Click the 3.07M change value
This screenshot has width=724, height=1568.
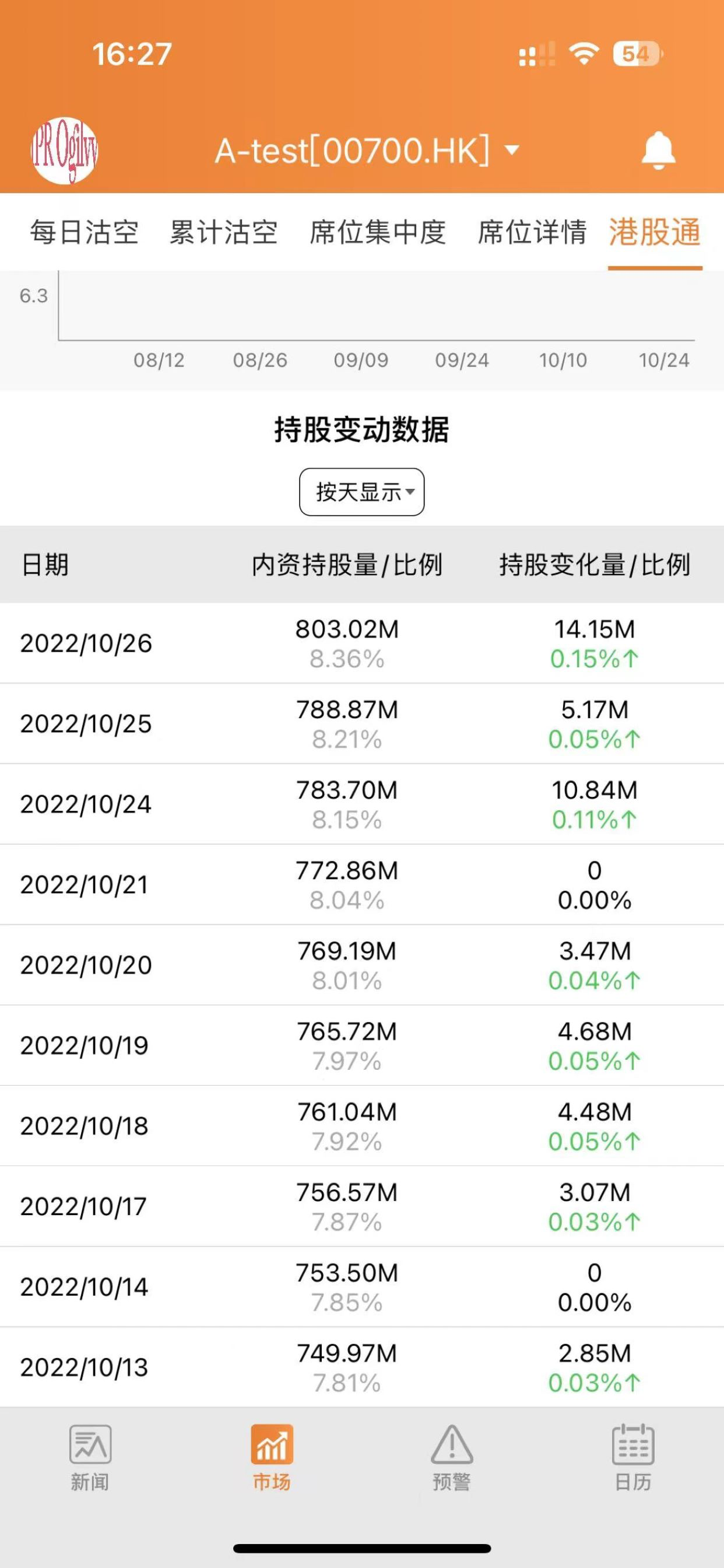595,1192
